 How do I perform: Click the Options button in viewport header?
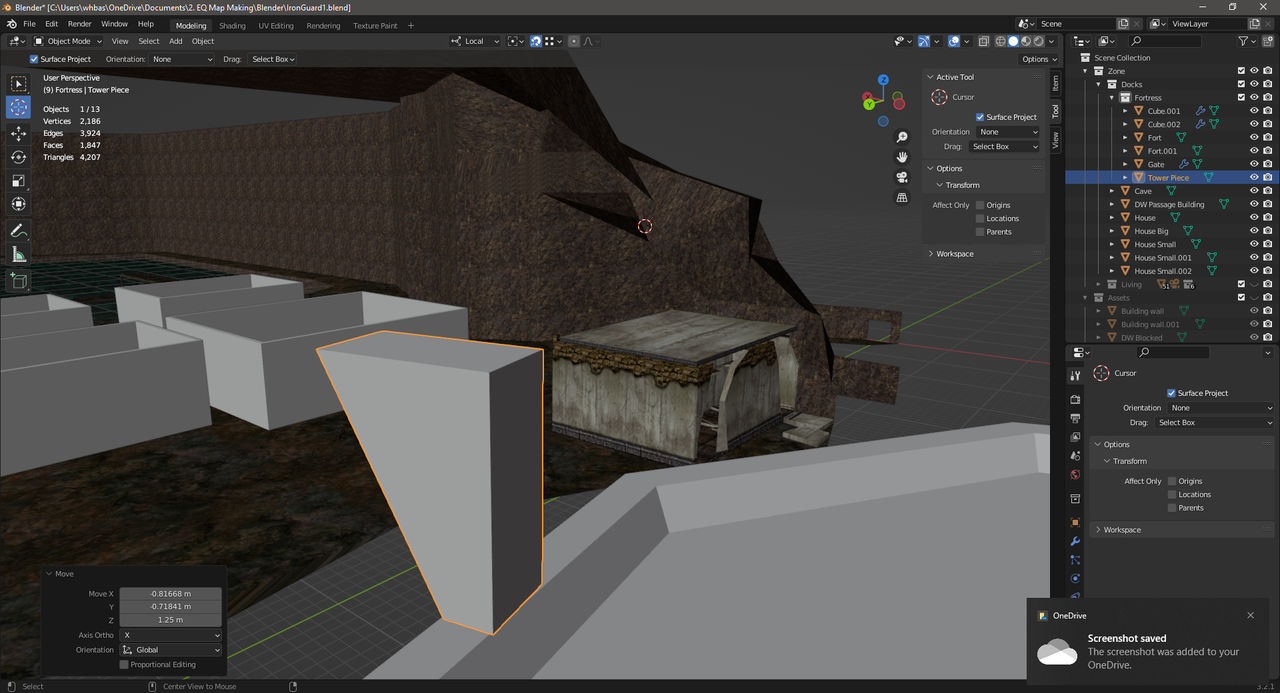[1039, 59]
